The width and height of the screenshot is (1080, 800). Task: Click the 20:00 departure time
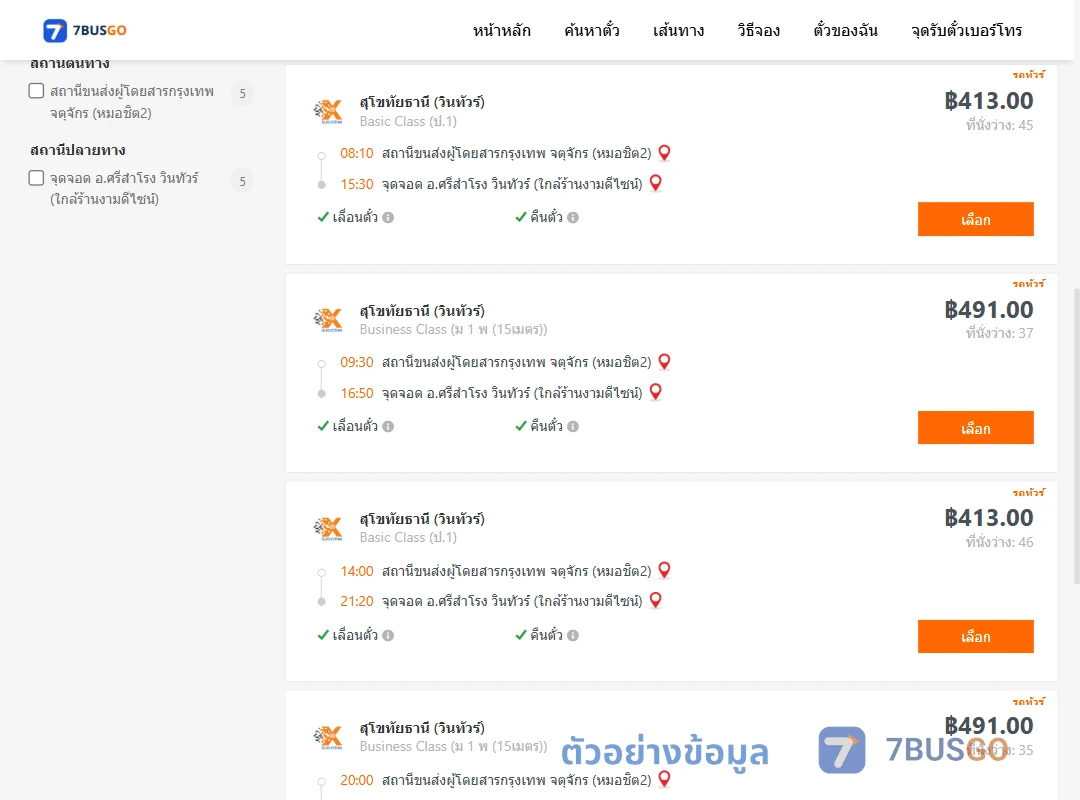(x=357, y=780)
